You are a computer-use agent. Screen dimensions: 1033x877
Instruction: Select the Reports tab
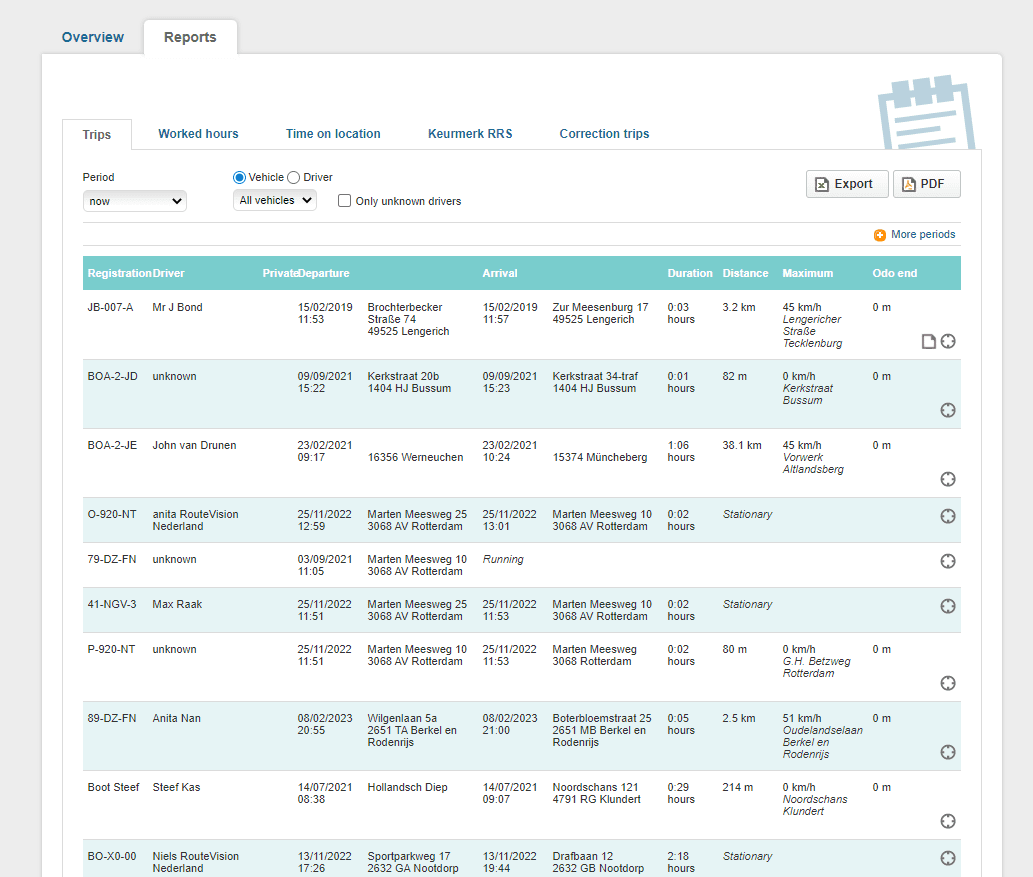point(190,37)
